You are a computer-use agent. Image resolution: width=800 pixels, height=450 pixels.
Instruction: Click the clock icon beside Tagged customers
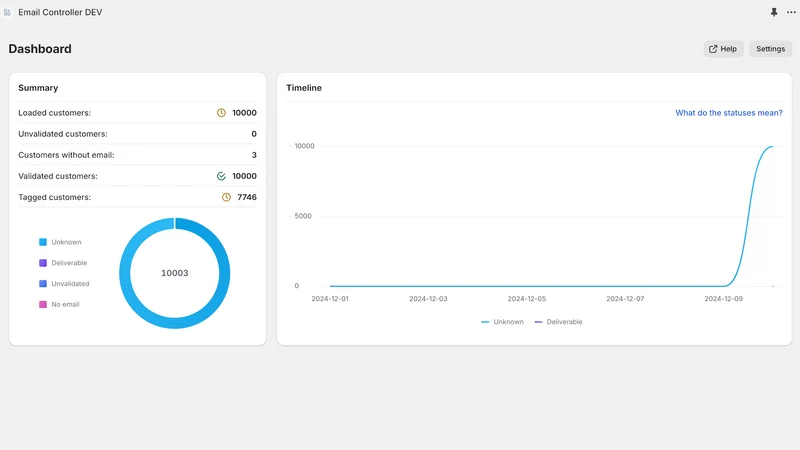226,197
